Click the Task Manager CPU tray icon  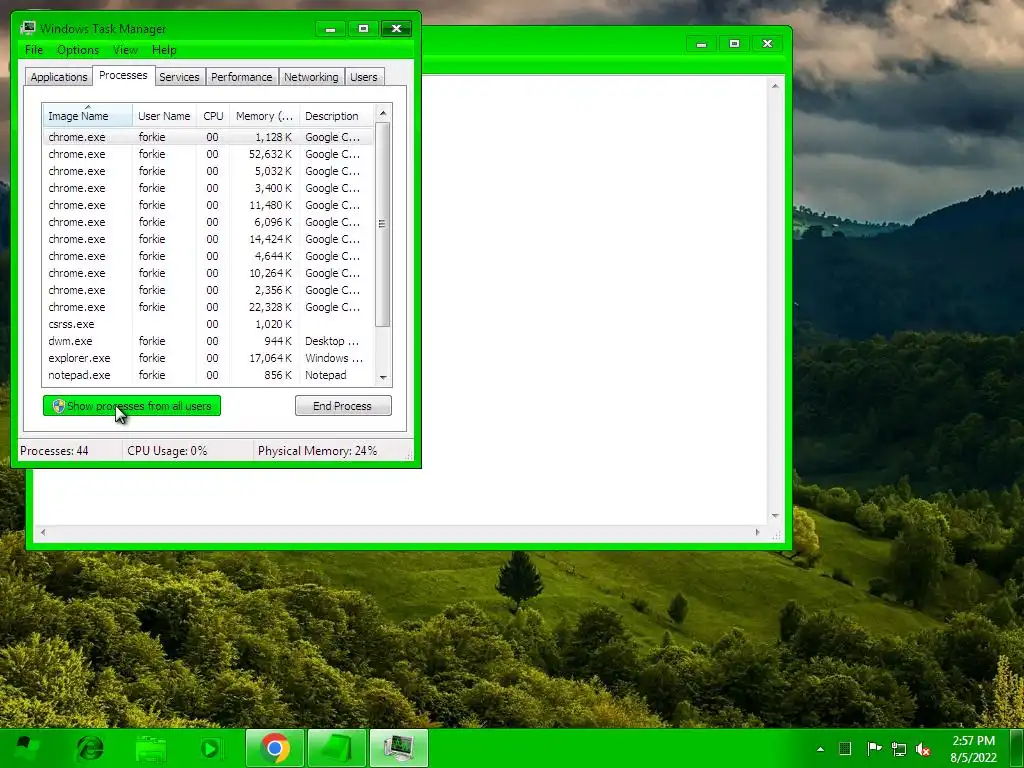click(x=845, y=748)
